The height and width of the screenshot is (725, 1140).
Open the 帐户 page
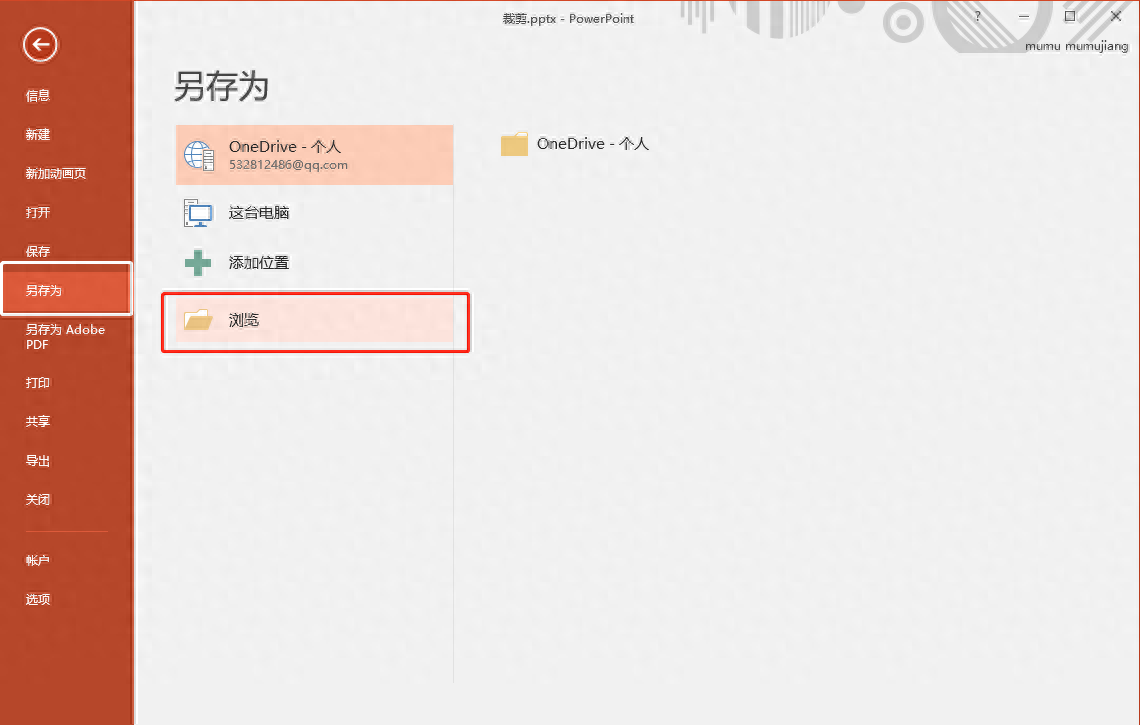click(38, 560)
